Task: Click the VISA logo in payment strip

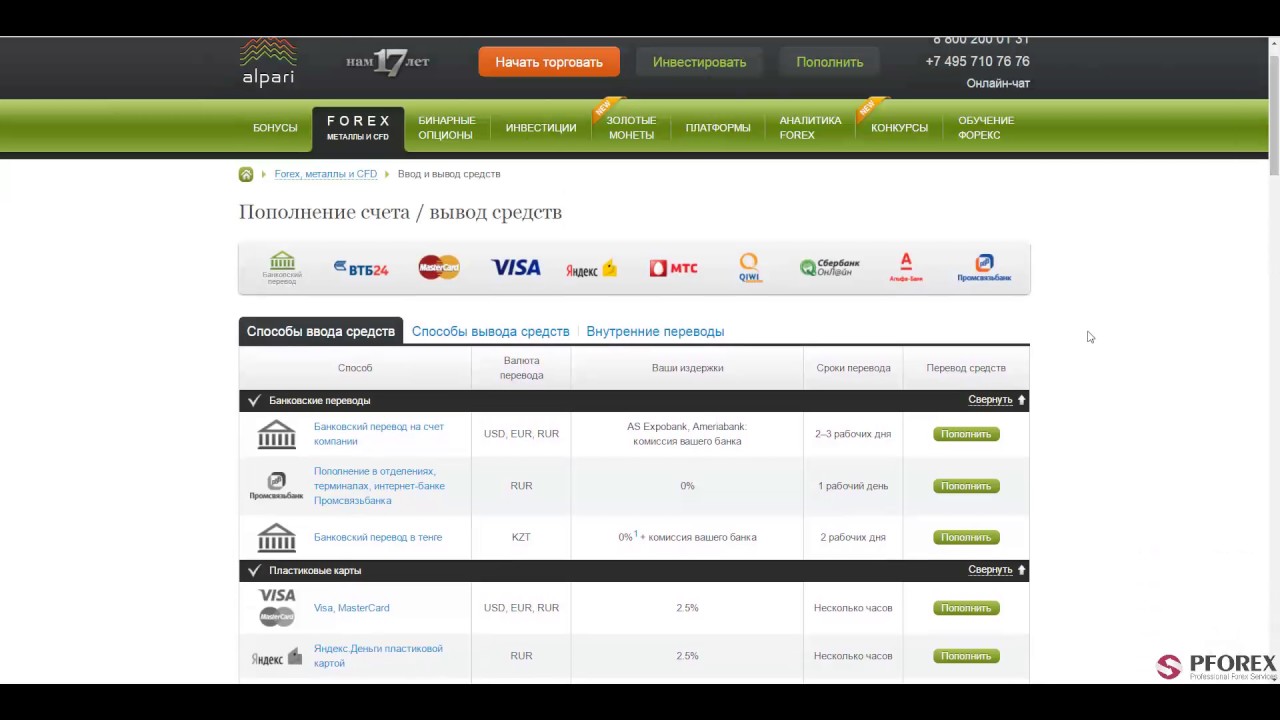Action: [515, 267]
